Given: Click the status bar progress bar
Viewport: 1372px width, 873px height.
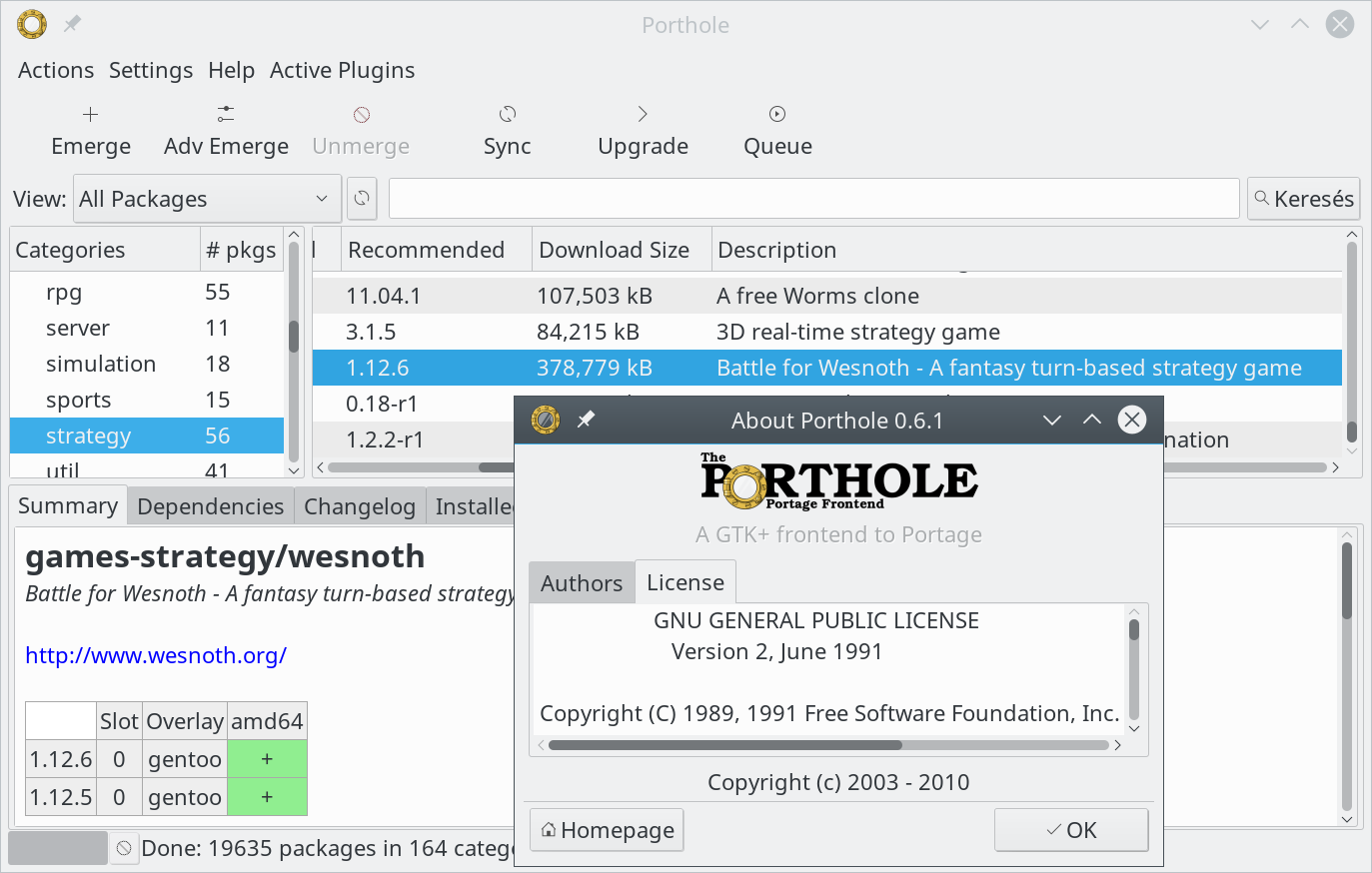Looking at the screenshot, I should (x=58, y=848).
